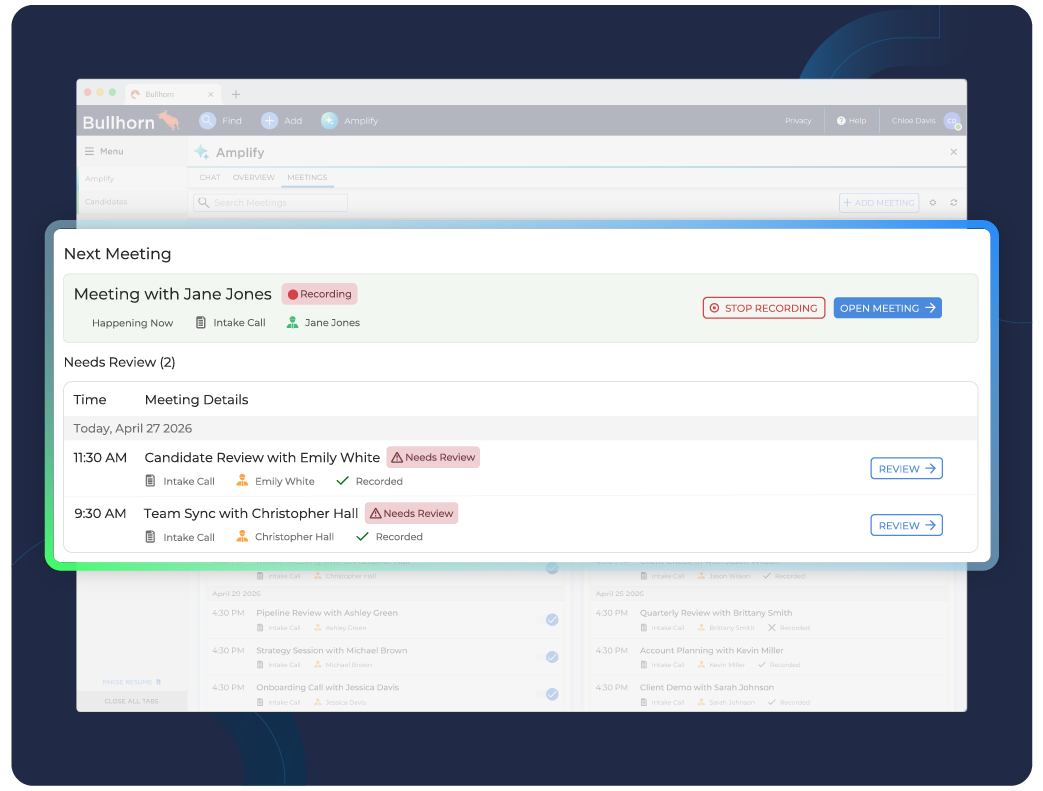1043x791 pixels.
Task: Toggle check on Strategy Session with Michael Brown
Action: point(552,657)
